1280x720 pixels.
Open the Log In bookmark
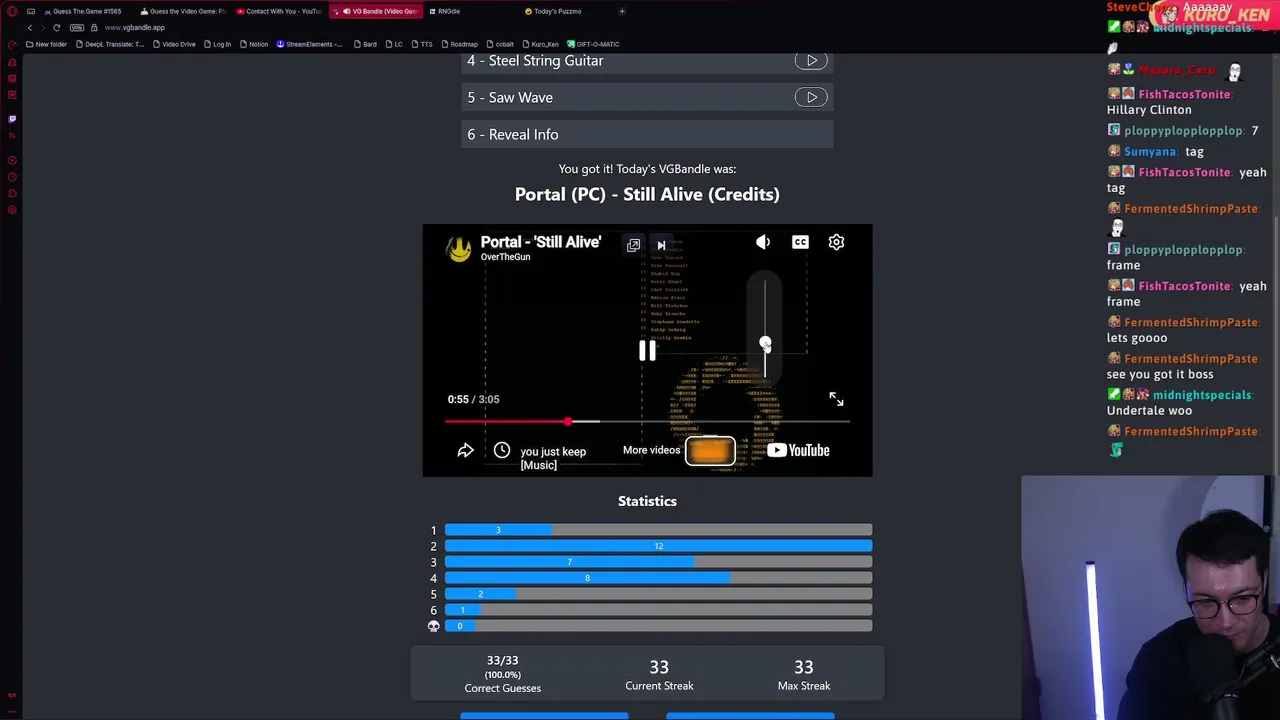[x=217, y=44]
